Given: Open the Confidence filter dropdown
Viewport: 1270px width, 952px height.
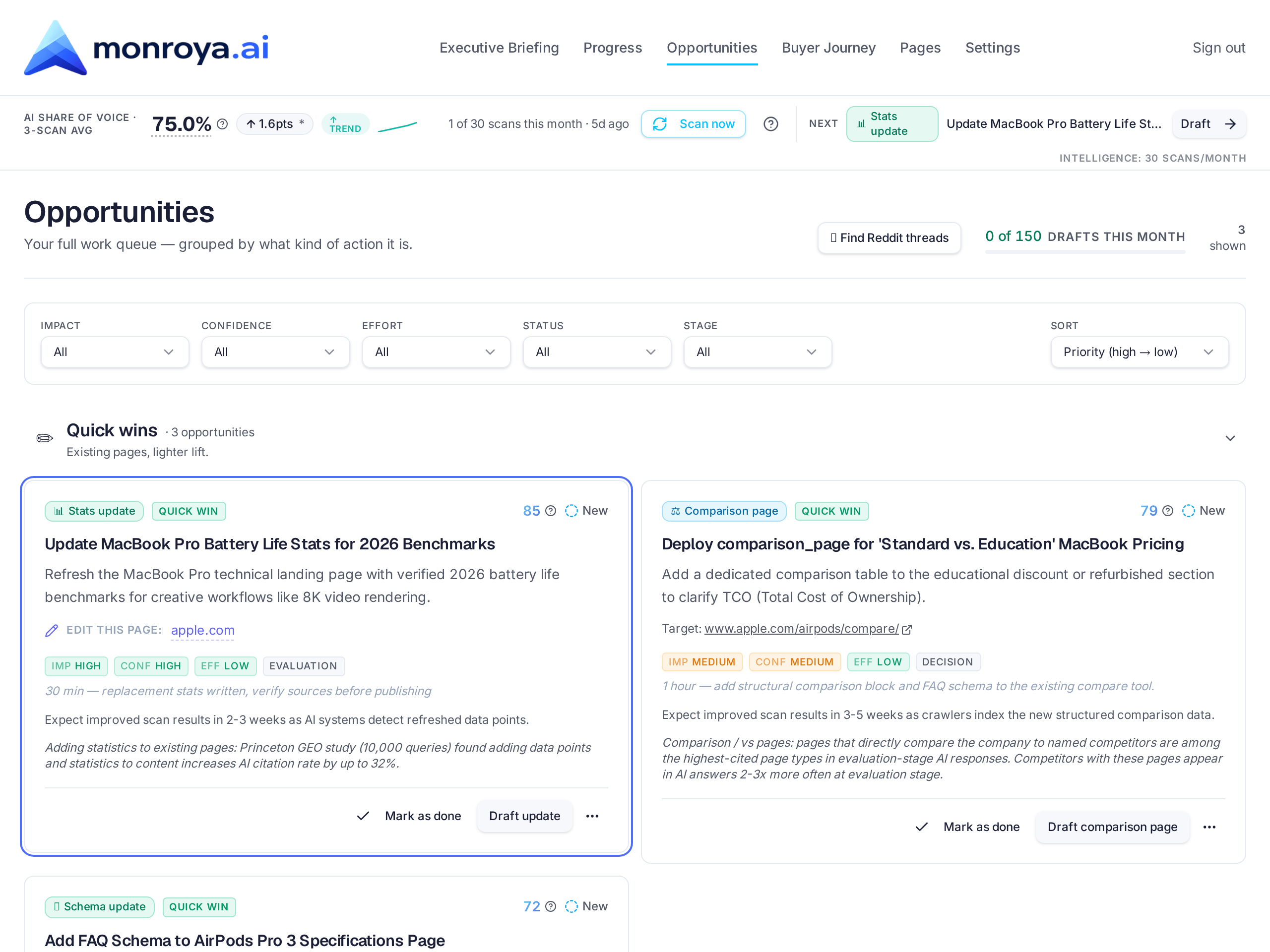Looking at the screenshot, I should tap(276, 352).
